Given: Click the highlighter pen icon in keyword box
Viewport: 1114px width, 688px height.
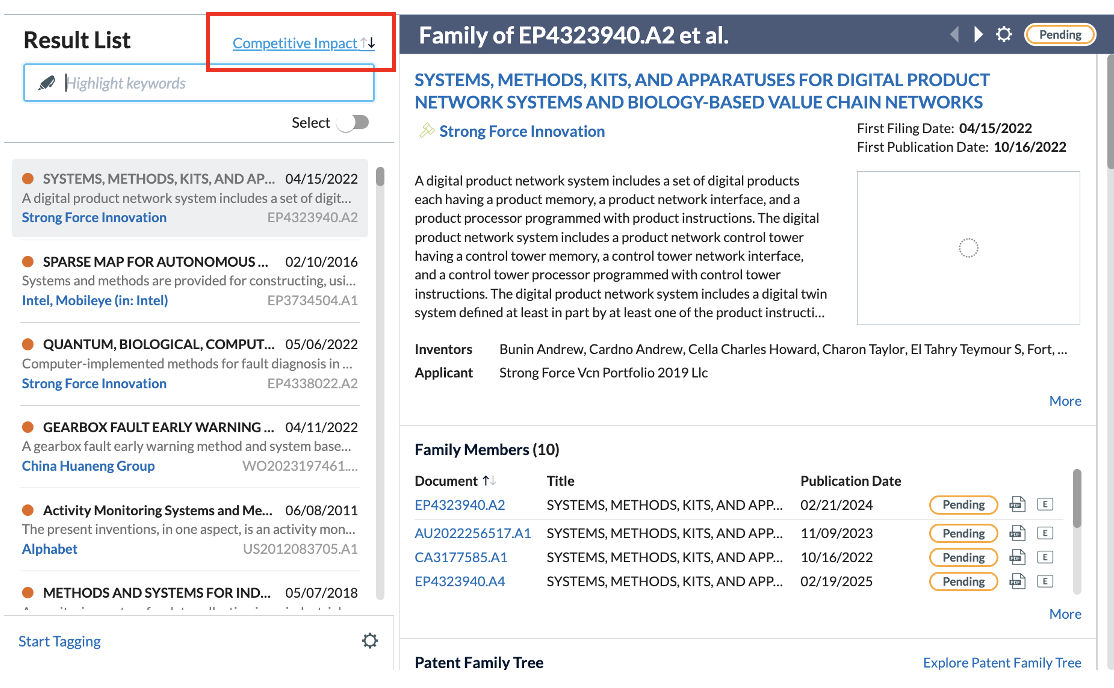Looking at the screenshot, I should point(47,83).
